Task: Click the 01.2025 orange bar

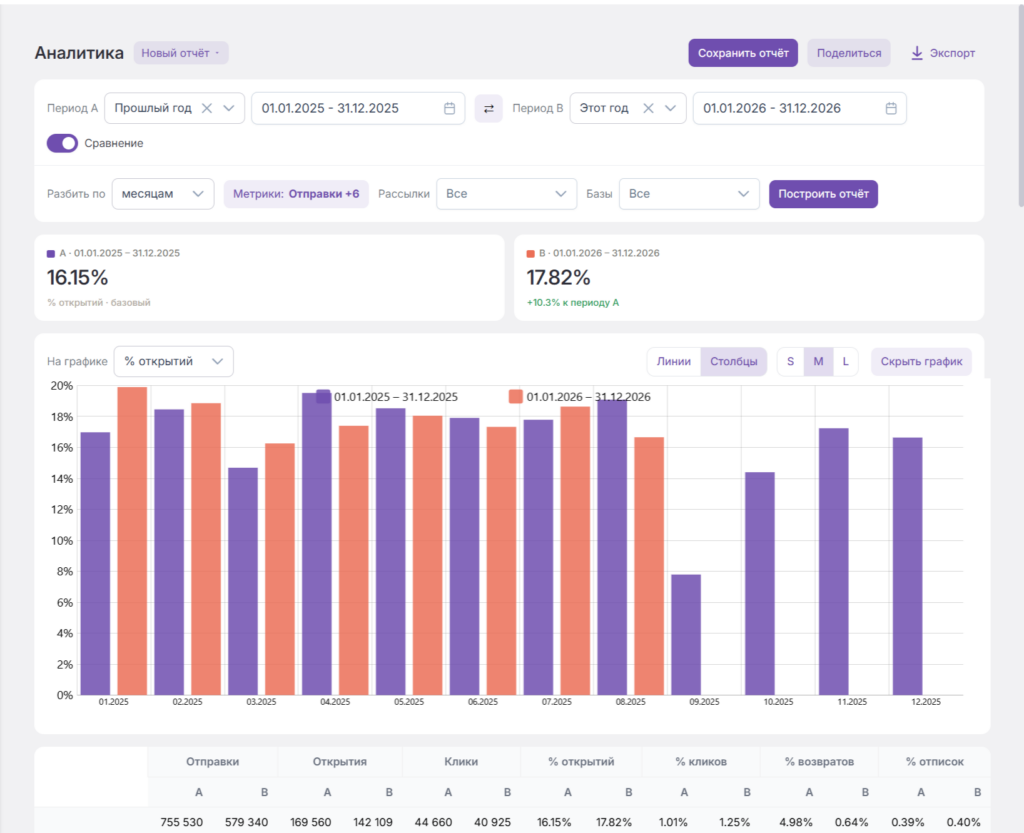Action: [x=132, y=541]
